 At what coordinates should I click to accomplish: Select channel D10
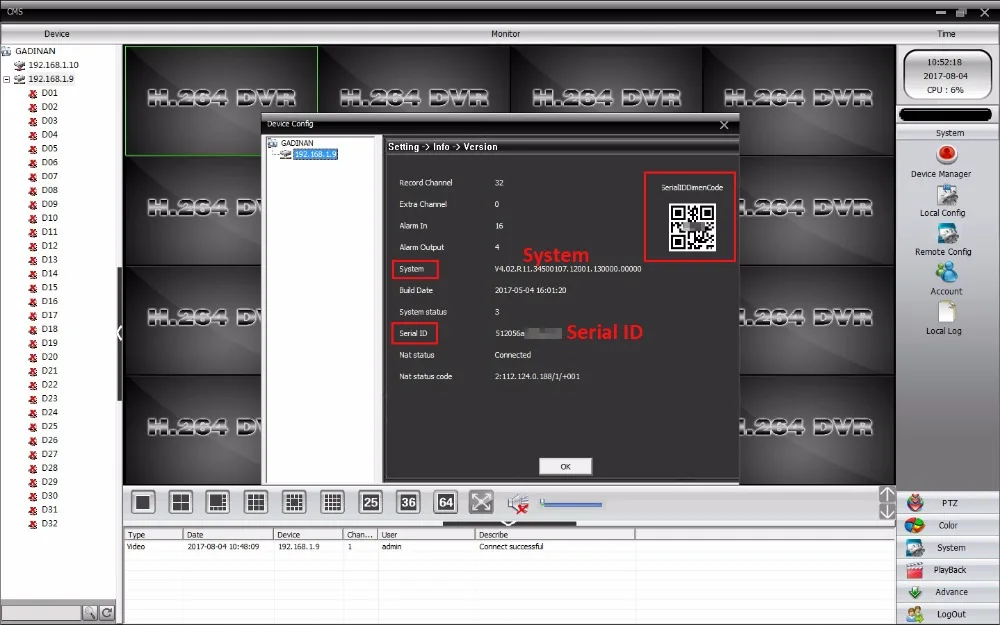click(x=49, y=218)
